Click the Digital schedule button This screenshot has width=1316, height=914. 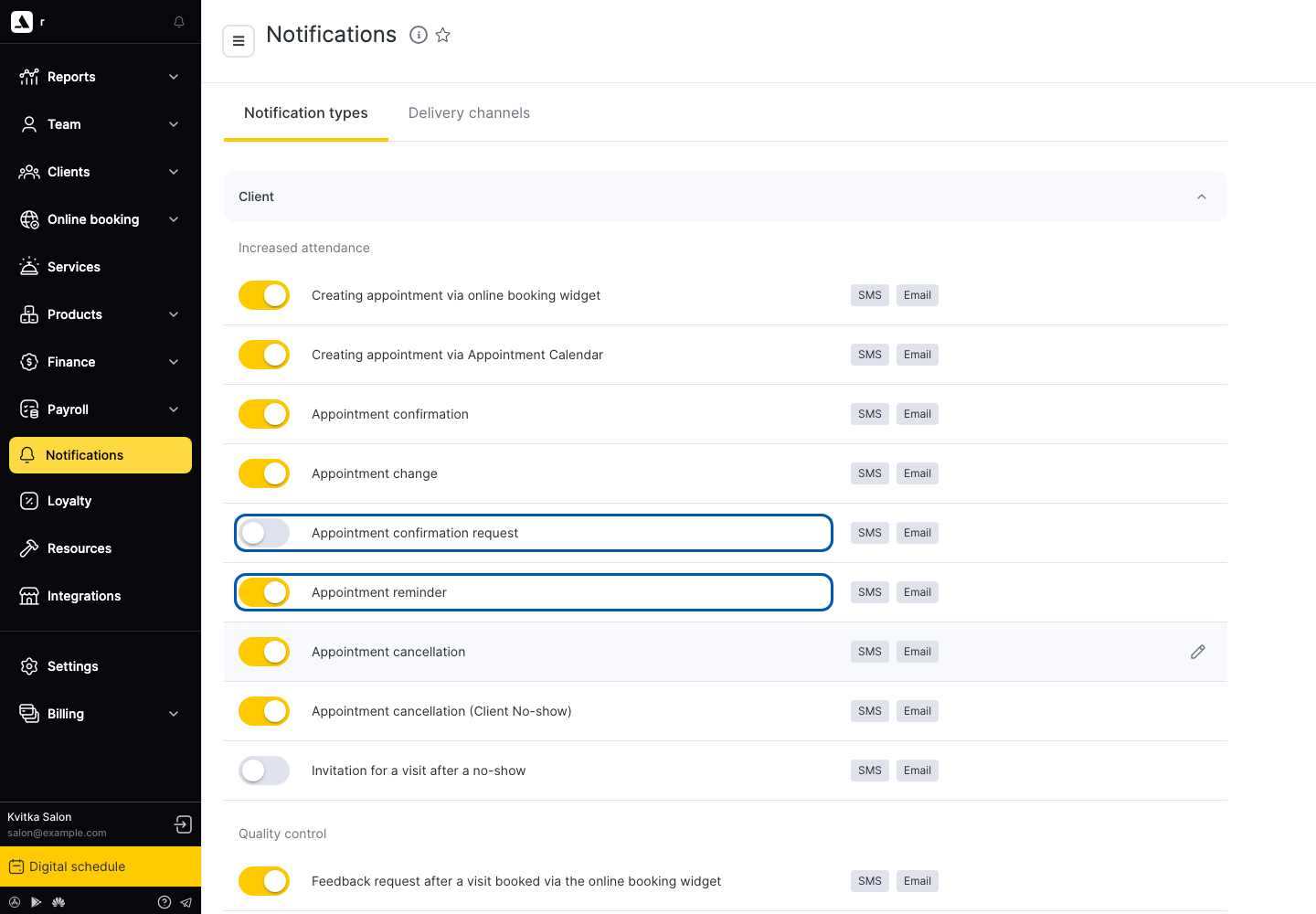tap(101, 866)
